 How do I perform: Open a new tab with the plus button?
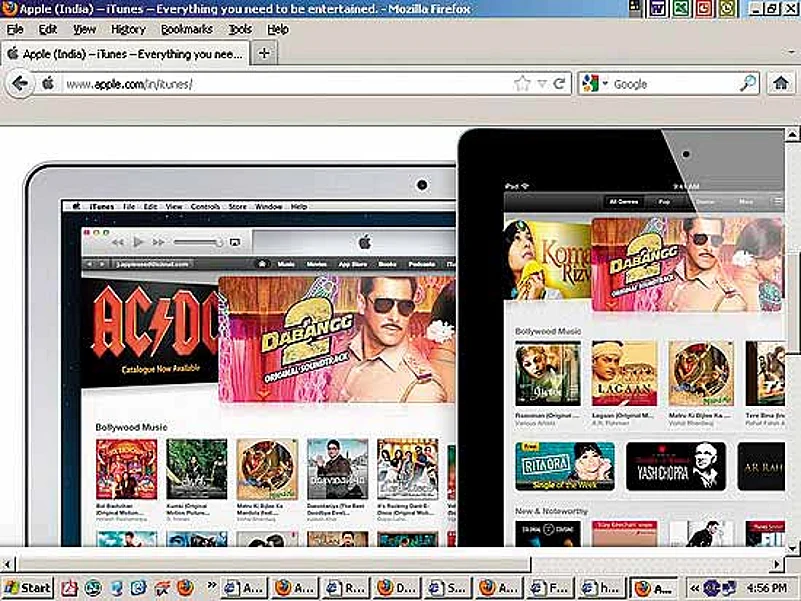[x=264, y=53]
